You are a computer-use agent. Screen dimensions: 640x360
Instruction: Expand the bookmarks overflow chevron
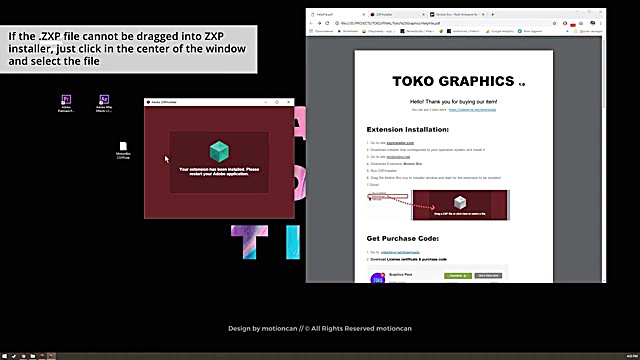click(567, 31)
